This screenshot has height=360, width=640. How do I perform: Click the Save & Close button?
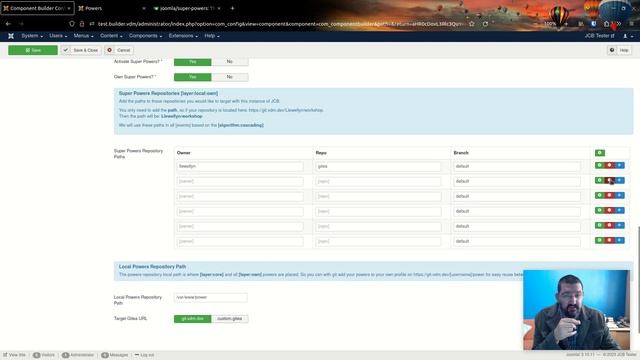(x=82, y=50)
